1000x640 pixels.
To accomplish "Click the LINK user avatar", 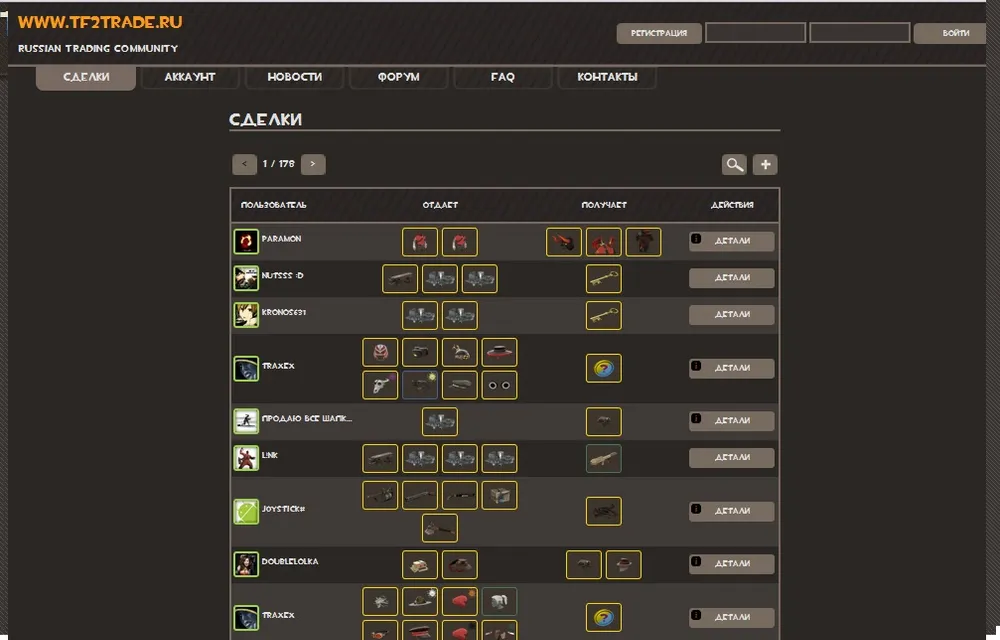I will coord(246,458).
